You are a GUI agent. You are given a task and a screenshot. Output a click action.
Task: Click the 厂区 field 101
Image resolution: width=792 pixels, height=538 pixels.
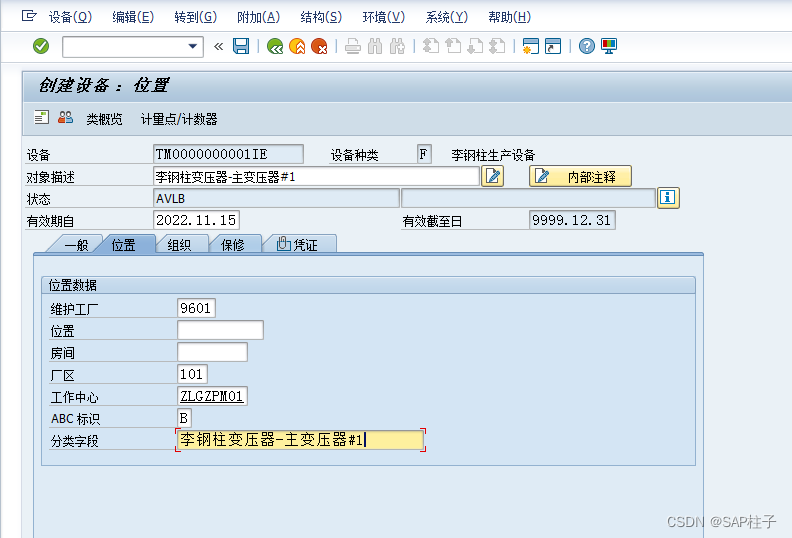(192, 374)
